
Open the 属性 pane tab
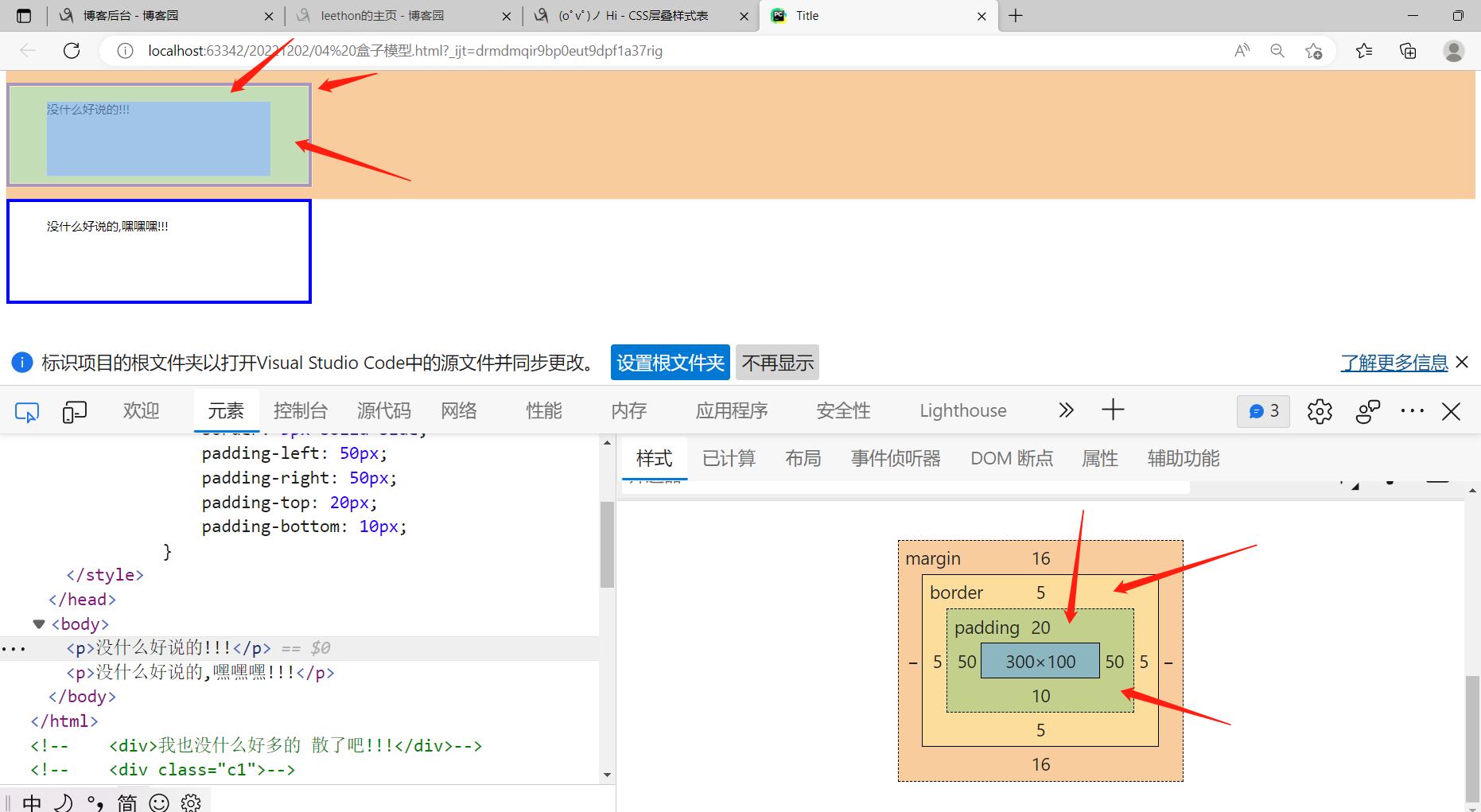[x=1100, y=458]
